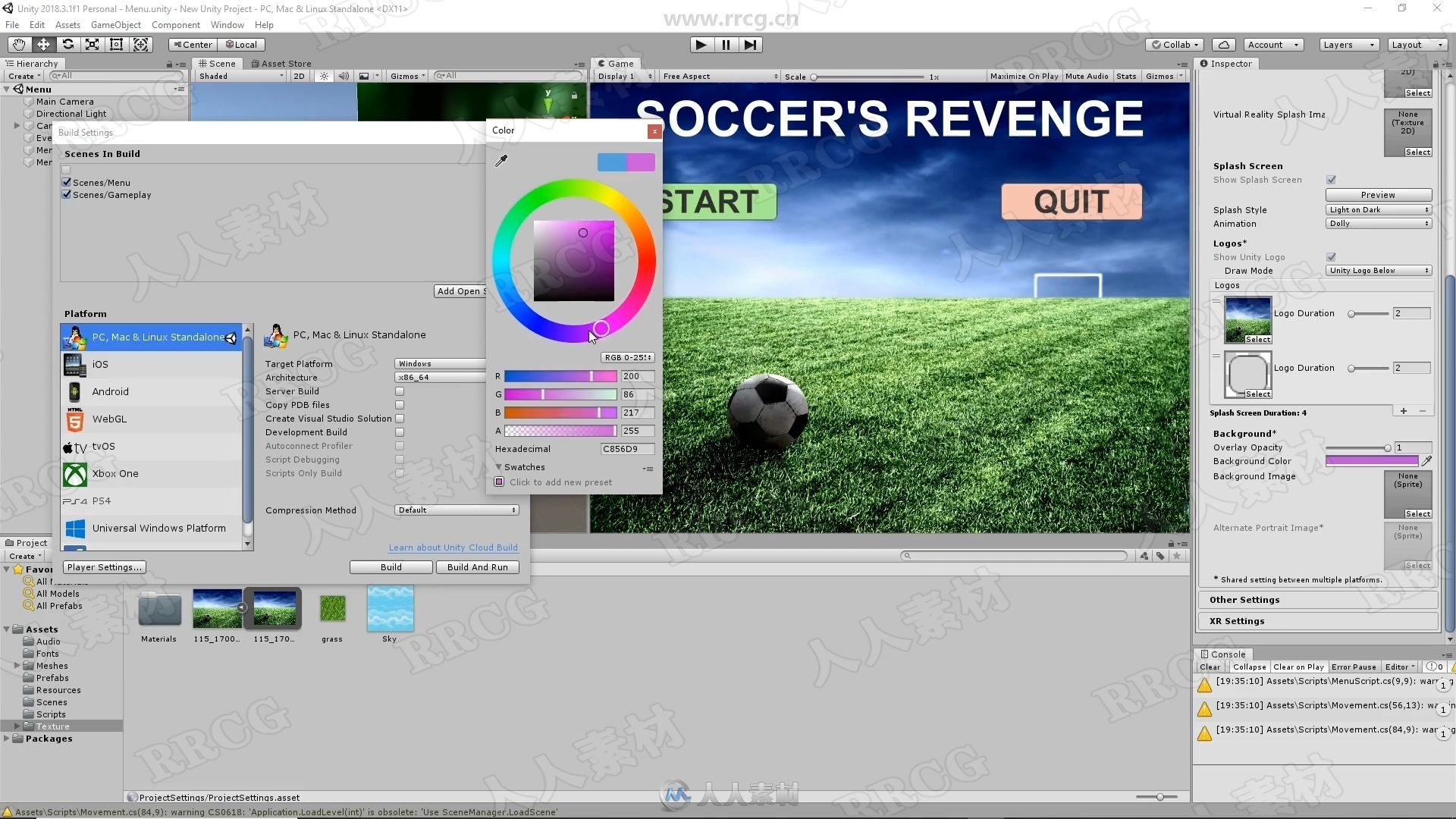Viewport: 1456px width, 819px height.
Task: Select Universal Windows Platform
Action: click(152, 529)
